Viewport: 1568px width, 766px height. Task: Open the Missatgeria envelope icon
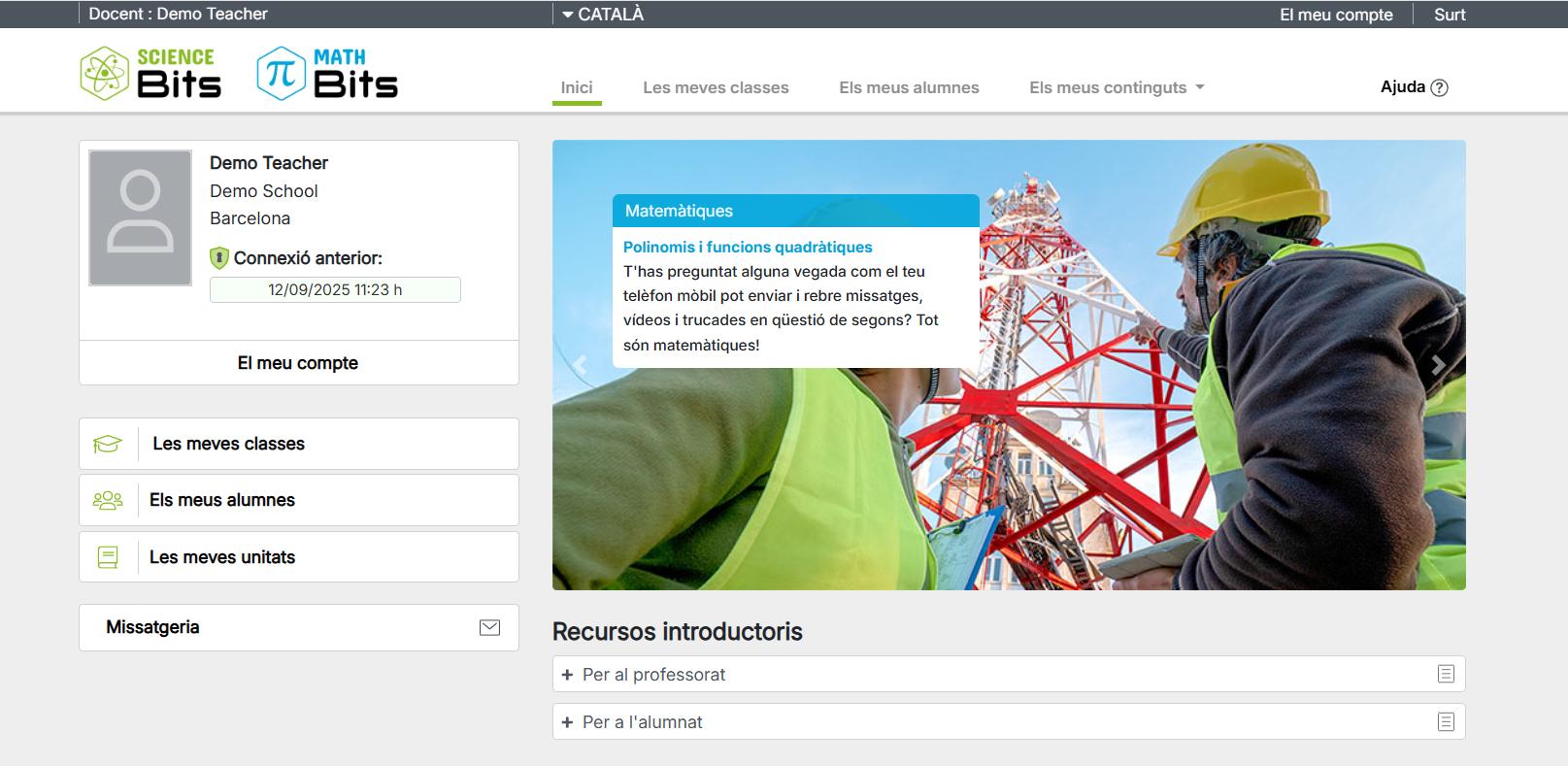[x=489, y=628]
